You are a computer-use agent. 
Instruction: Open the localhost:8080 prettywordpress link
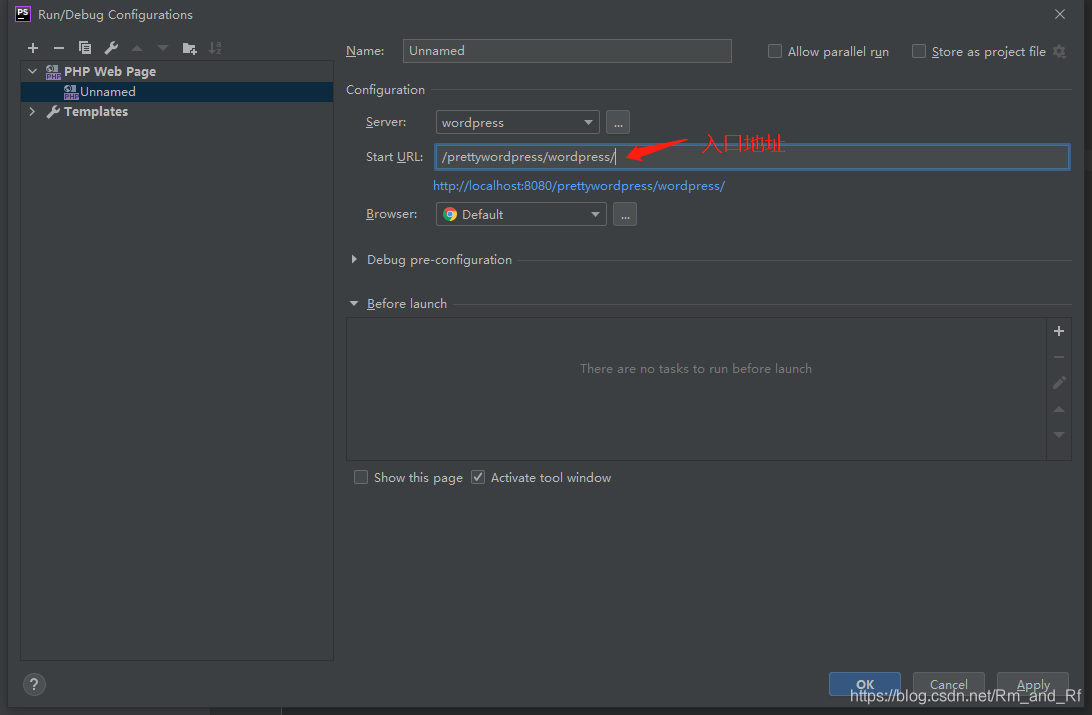click(x=579, y=186)
